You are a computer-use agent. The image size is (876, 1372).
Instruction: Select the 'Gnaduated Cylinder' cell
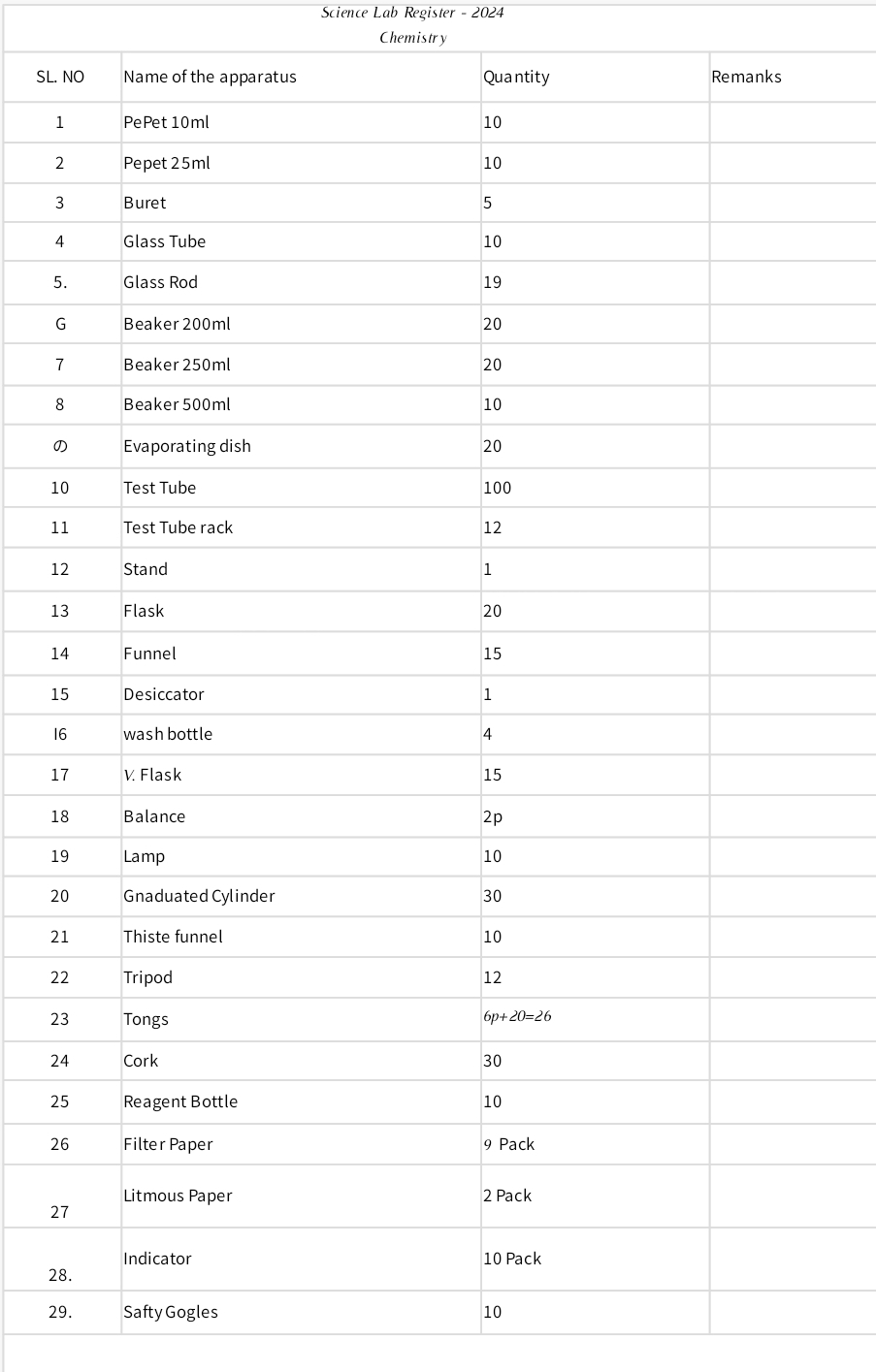tap(199, 896)
